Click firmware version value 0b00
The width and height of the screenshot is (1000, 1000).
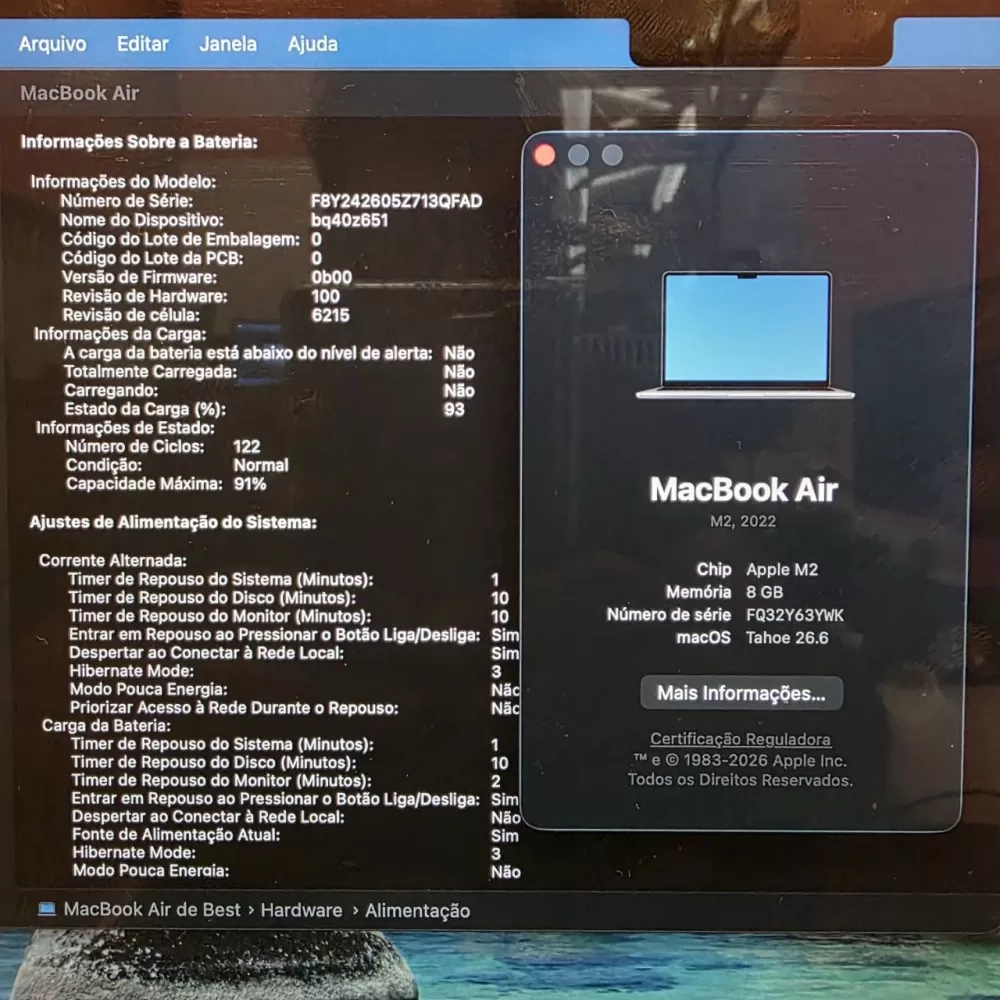(x=331, y=277)
